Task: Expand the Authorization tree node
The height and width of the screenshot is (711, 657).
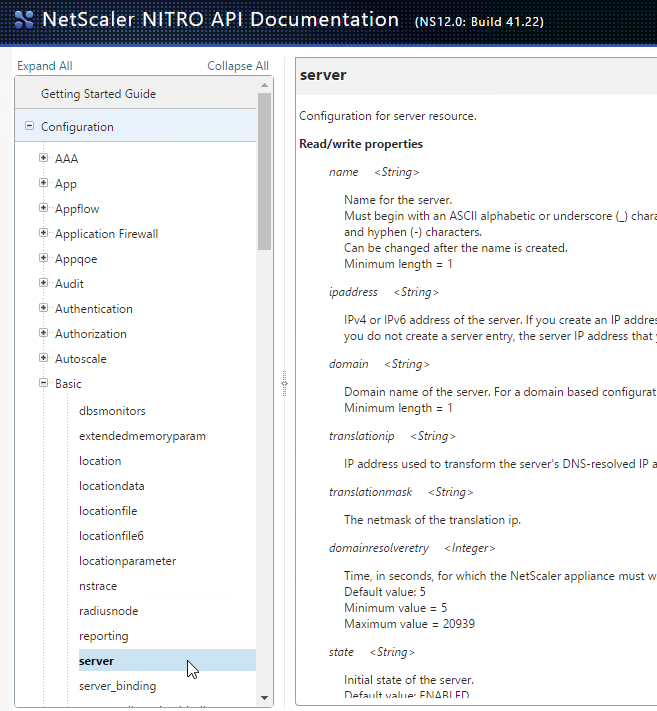Action: [44, 333]
